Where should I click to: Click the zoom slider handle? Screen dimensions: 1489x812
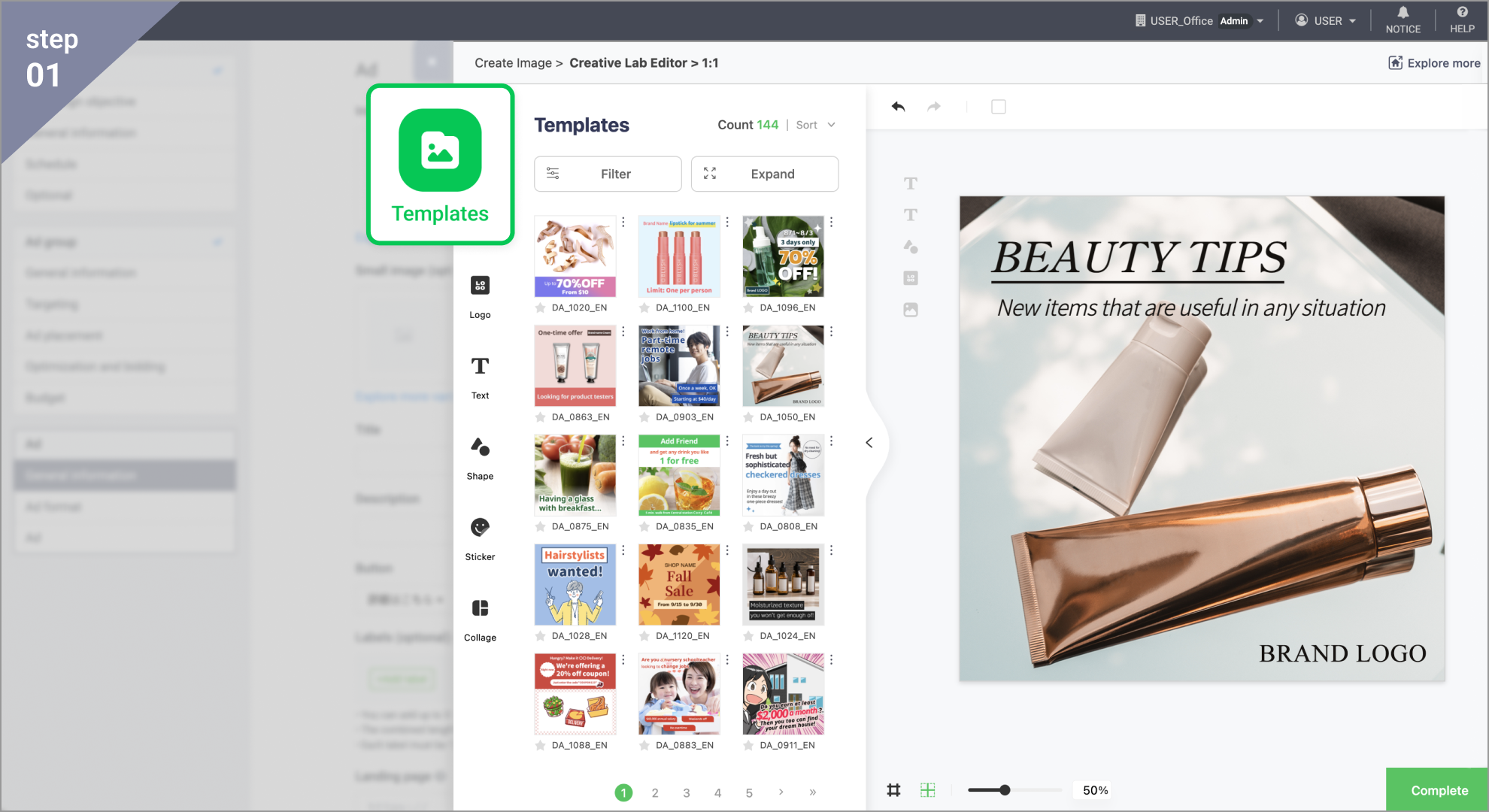[1005, 790]
